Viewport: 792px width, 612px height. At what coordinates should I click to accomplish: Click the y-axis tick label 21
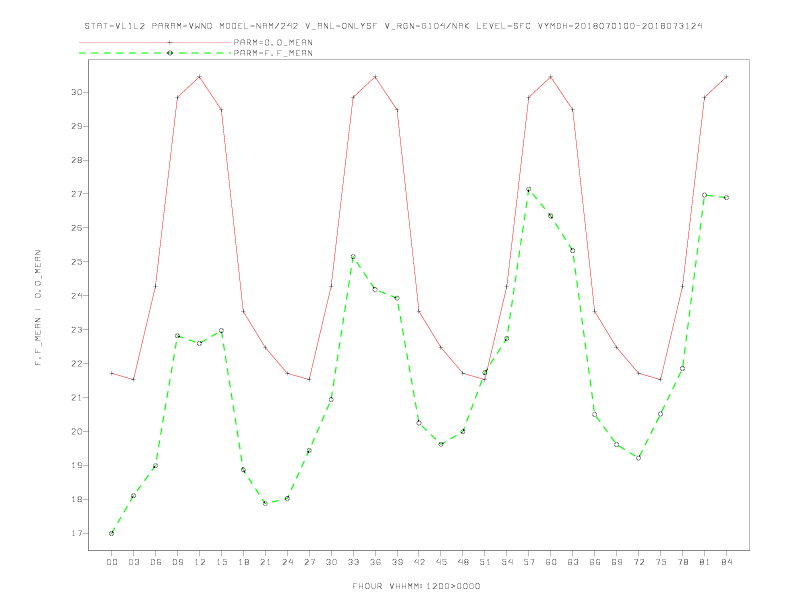(77, 397)
